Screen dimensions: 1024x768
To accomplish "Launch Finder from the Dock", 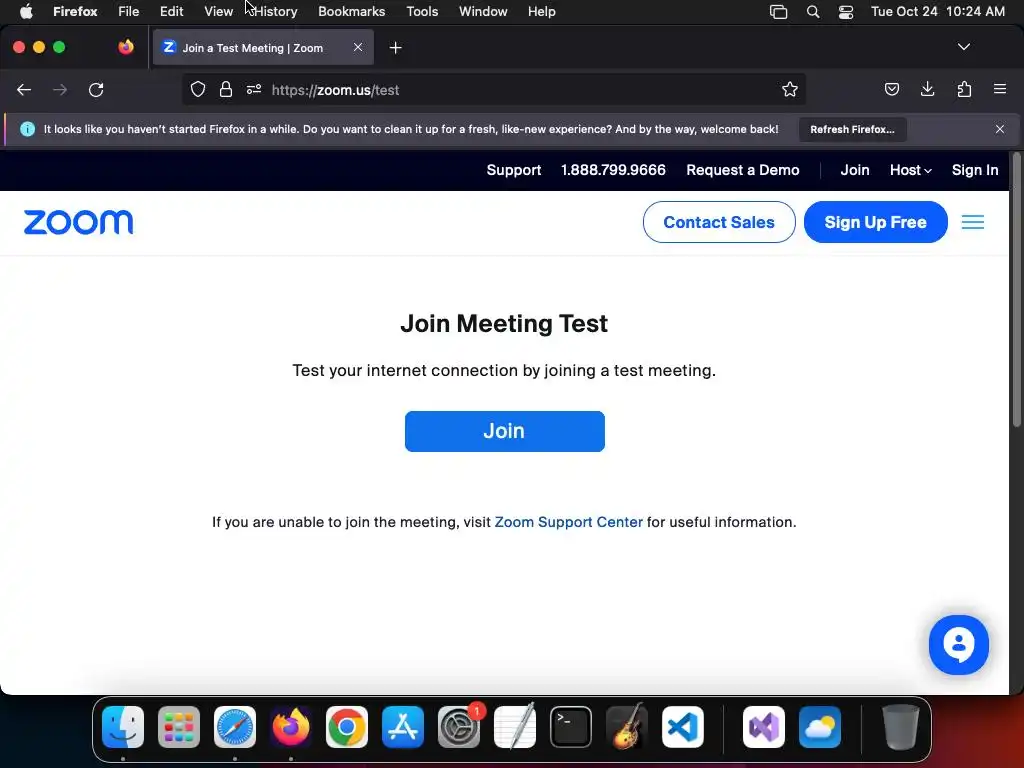I will (123, 727).
